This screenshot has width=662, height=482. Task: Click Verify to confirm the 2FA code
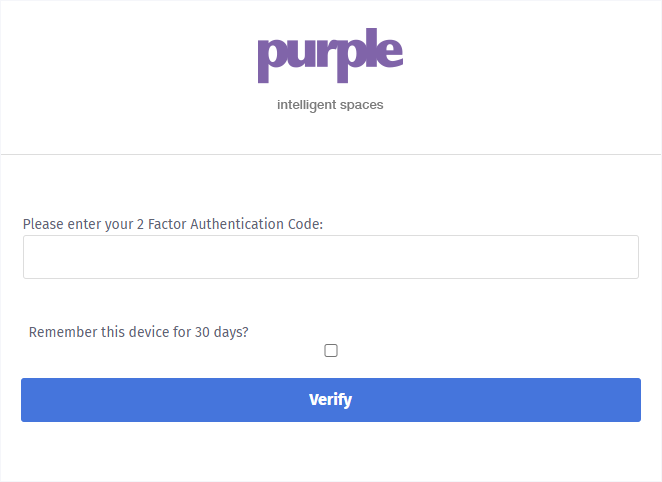[330, 400]
